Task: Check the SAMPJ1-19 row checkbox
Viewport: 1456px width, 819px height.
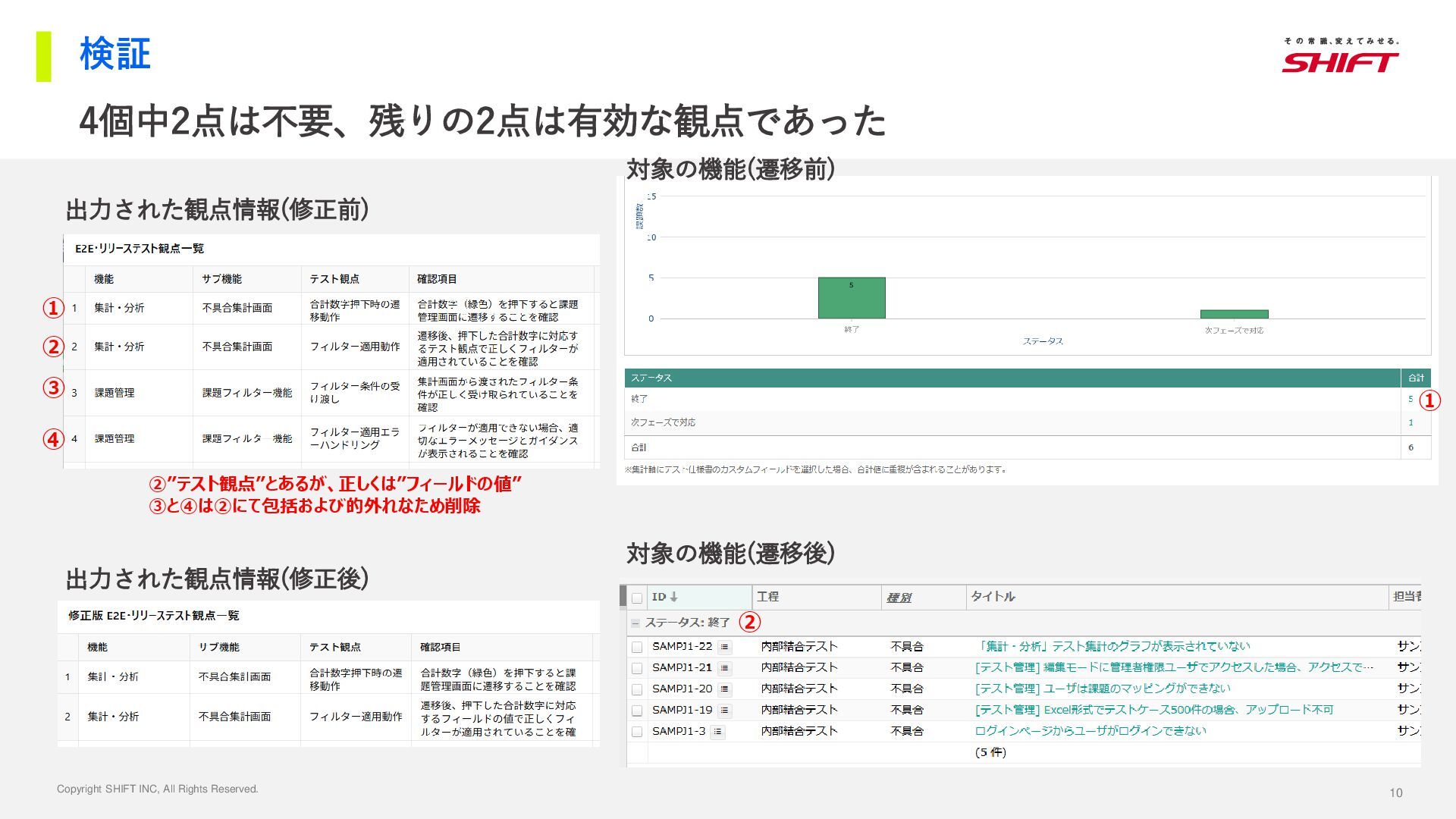Action: pyautogui.click(x=637, y=711)
